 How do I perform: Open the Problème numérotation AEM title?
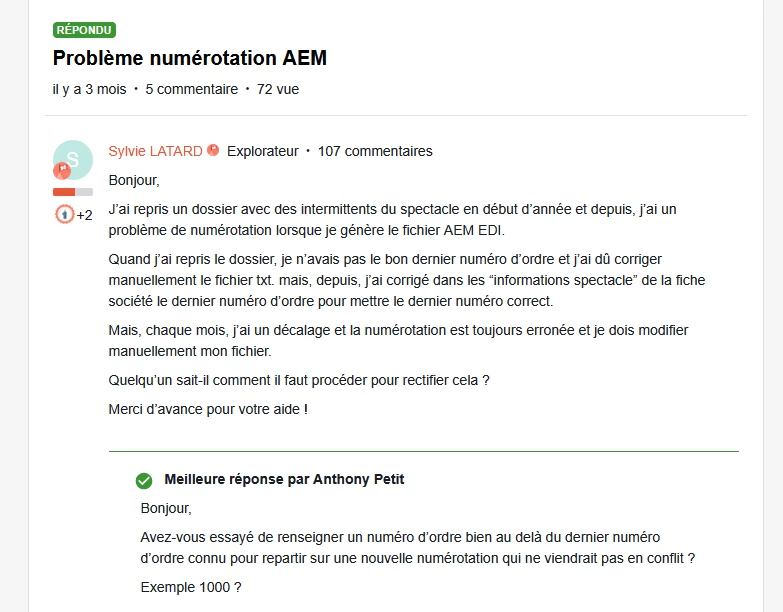point(190,58)
